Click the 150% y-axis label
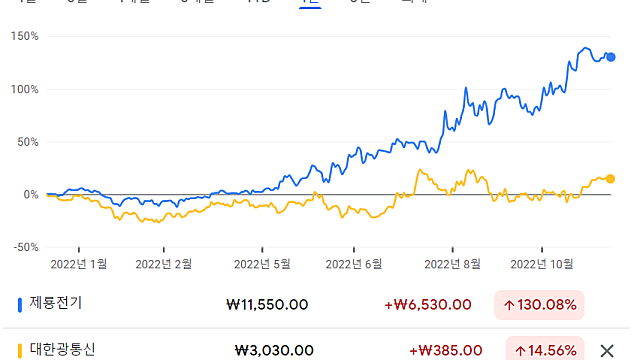The height and width of the screenshot is (360, 640). [24, 36]
